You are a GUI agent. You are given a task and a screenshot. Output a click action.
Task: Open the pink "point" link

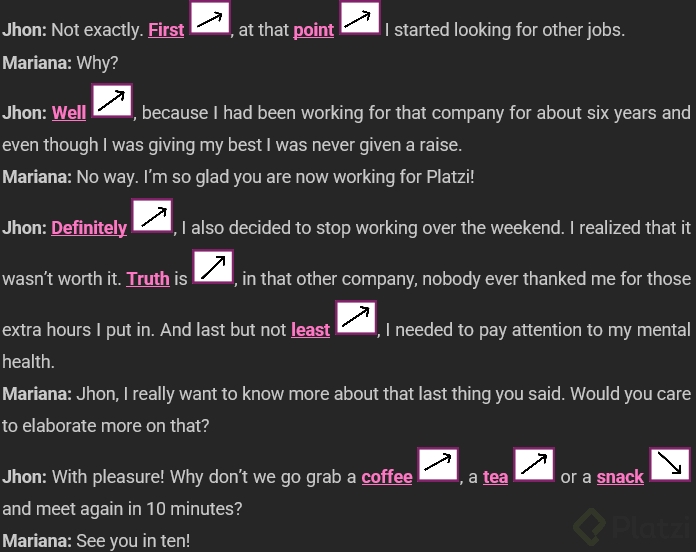pyautogui.click(x=313, y=30)
